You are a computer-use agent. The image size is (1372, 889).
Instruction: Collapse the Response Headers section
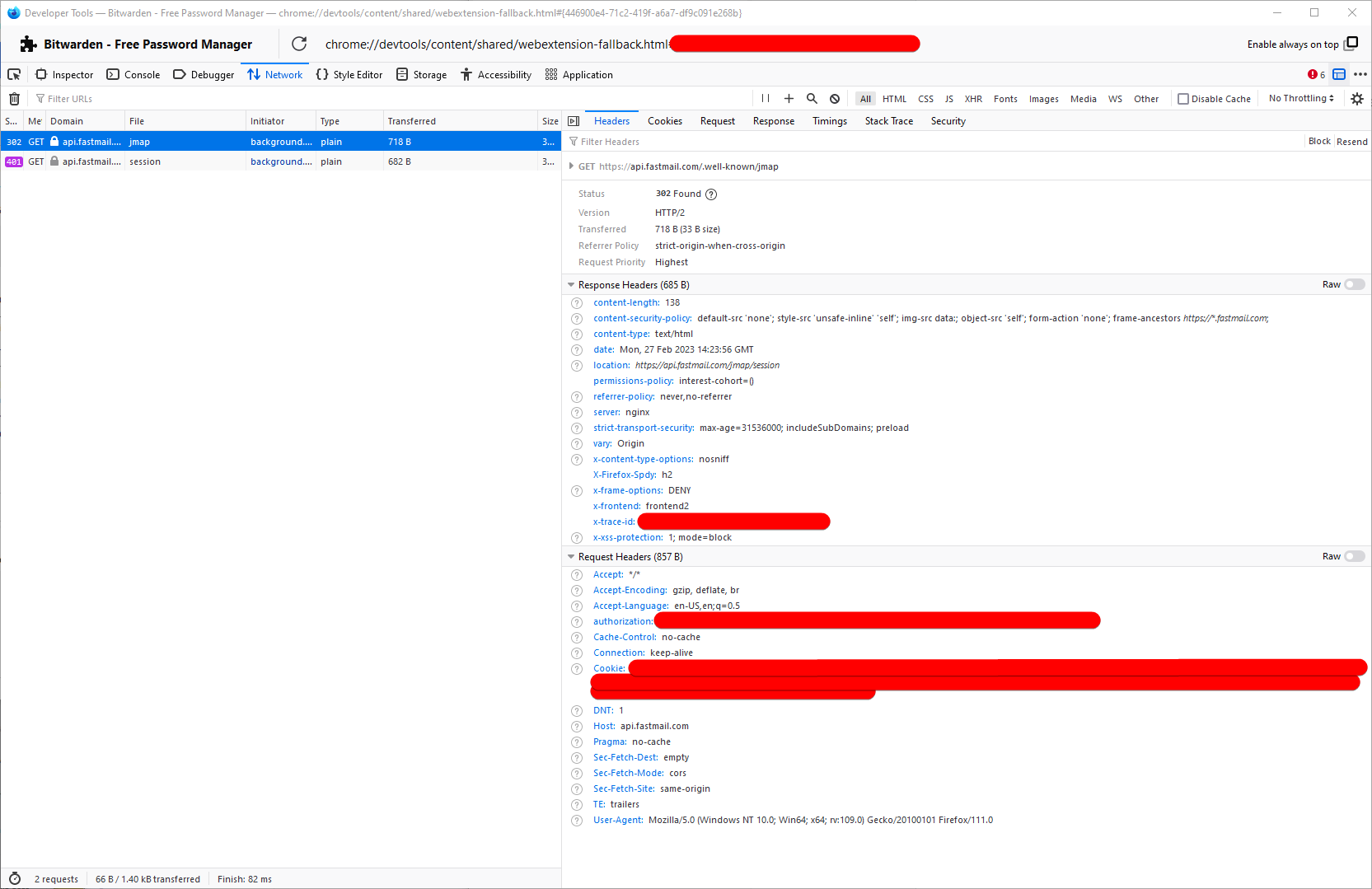coord(571,285)
